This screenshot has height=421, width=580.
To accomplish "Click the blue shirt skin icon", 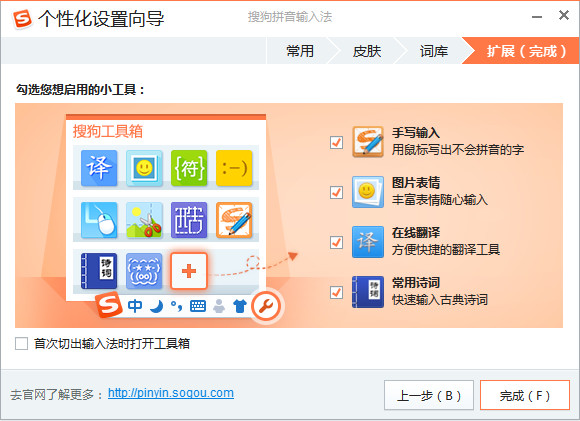I will click(240, 306).
